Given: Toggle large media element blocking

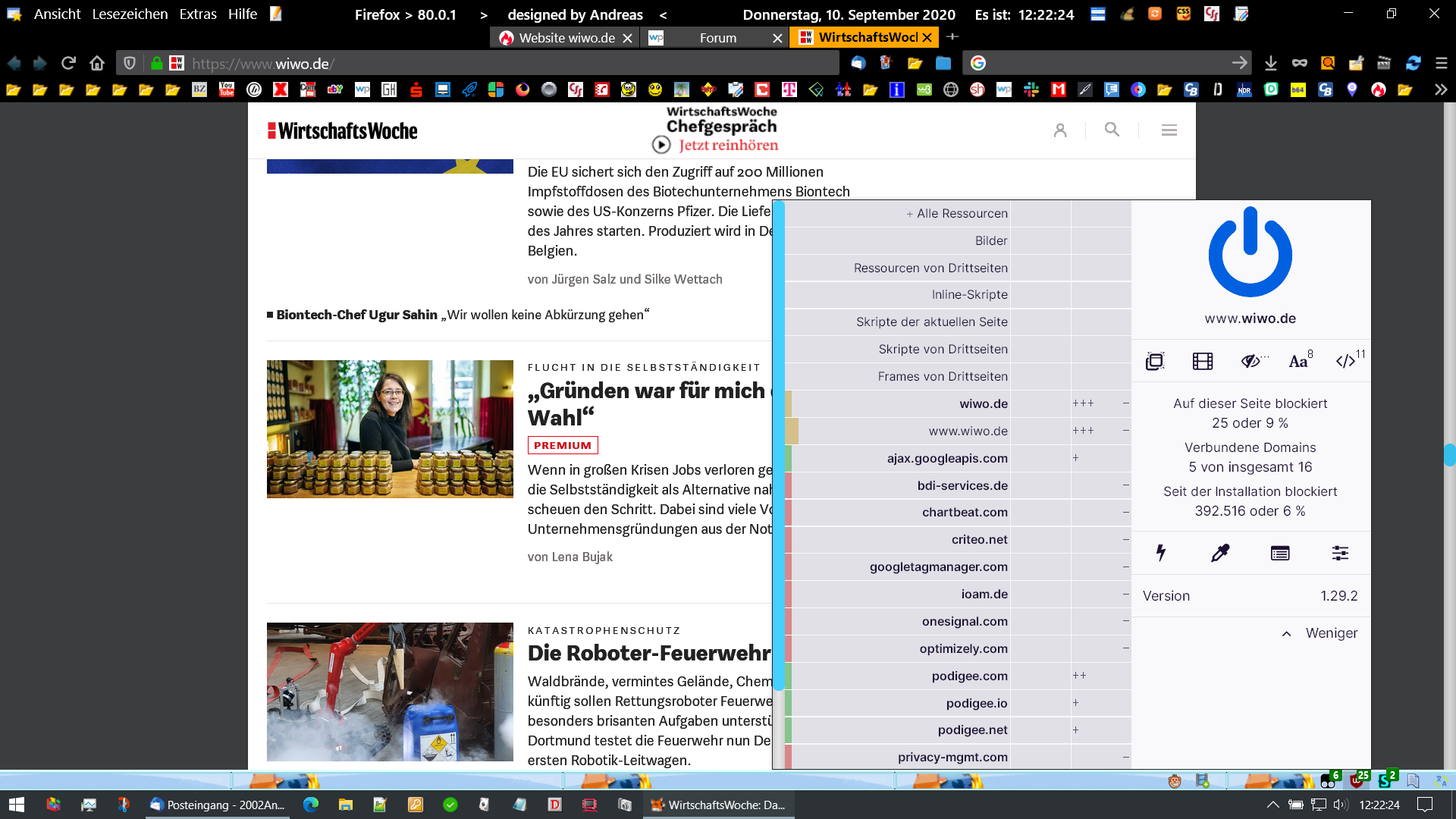Looking at the screenshot, I should [x=1203, y=361].
